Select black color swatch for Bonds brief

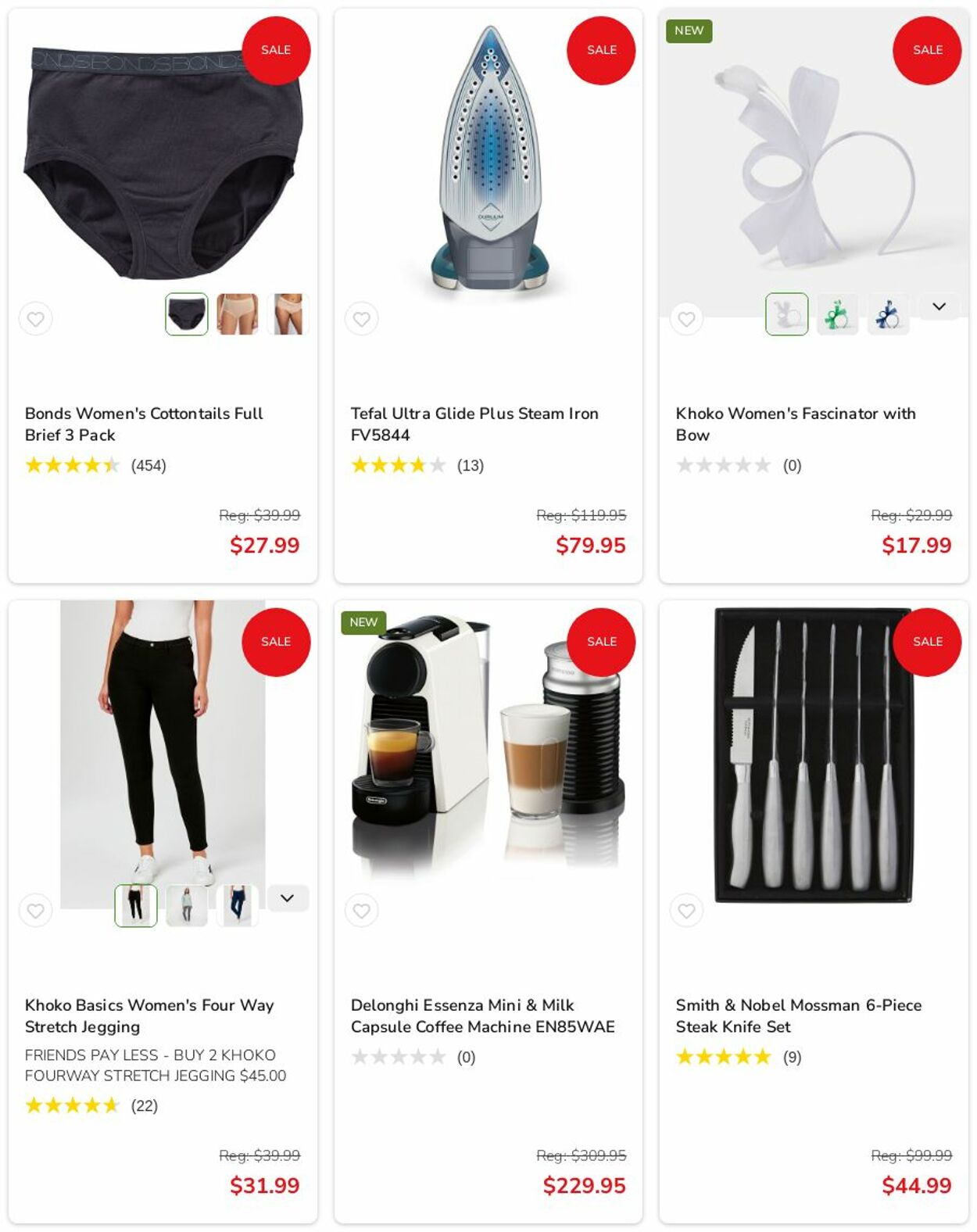[187, 314]
